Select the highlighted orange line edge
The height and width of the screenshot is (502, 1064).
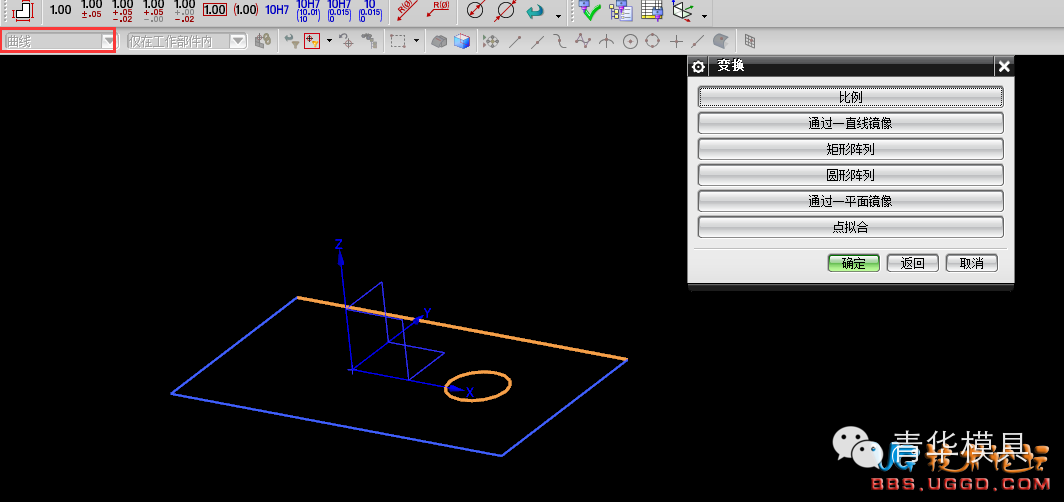coord(461,328)
